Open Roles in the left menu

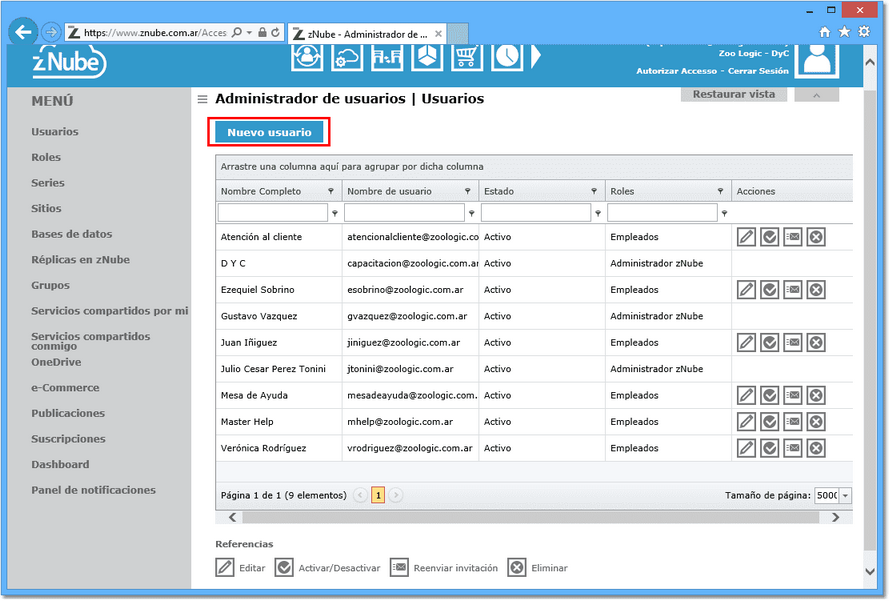click(x=46, y=158)
